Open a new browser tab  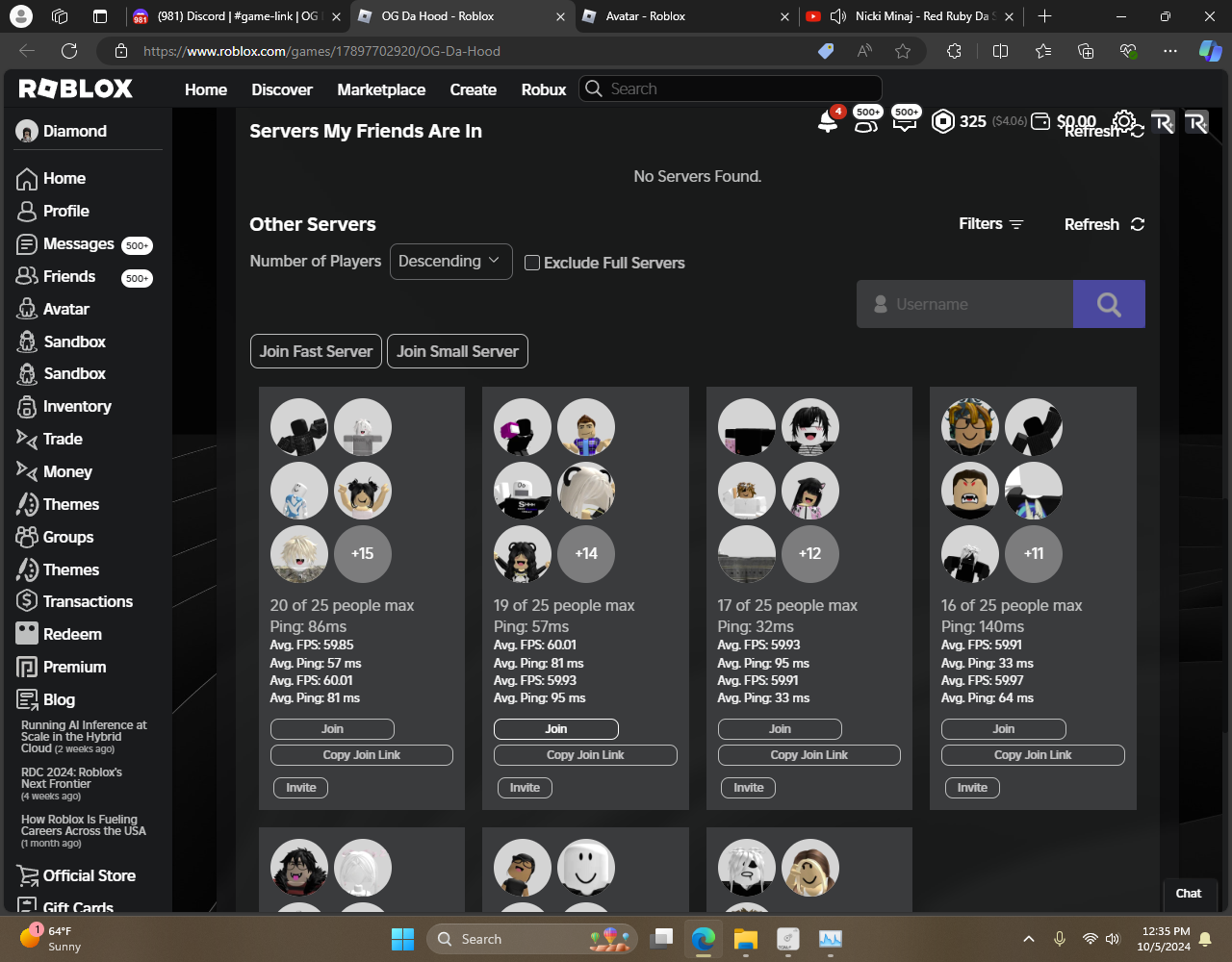pyautogui.click(x=1045, y=16)
